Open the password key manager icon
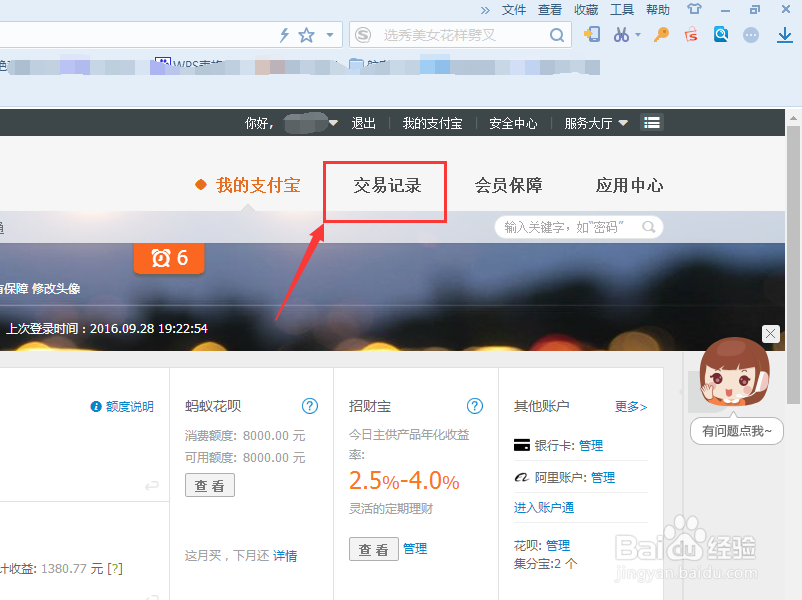 659,34
